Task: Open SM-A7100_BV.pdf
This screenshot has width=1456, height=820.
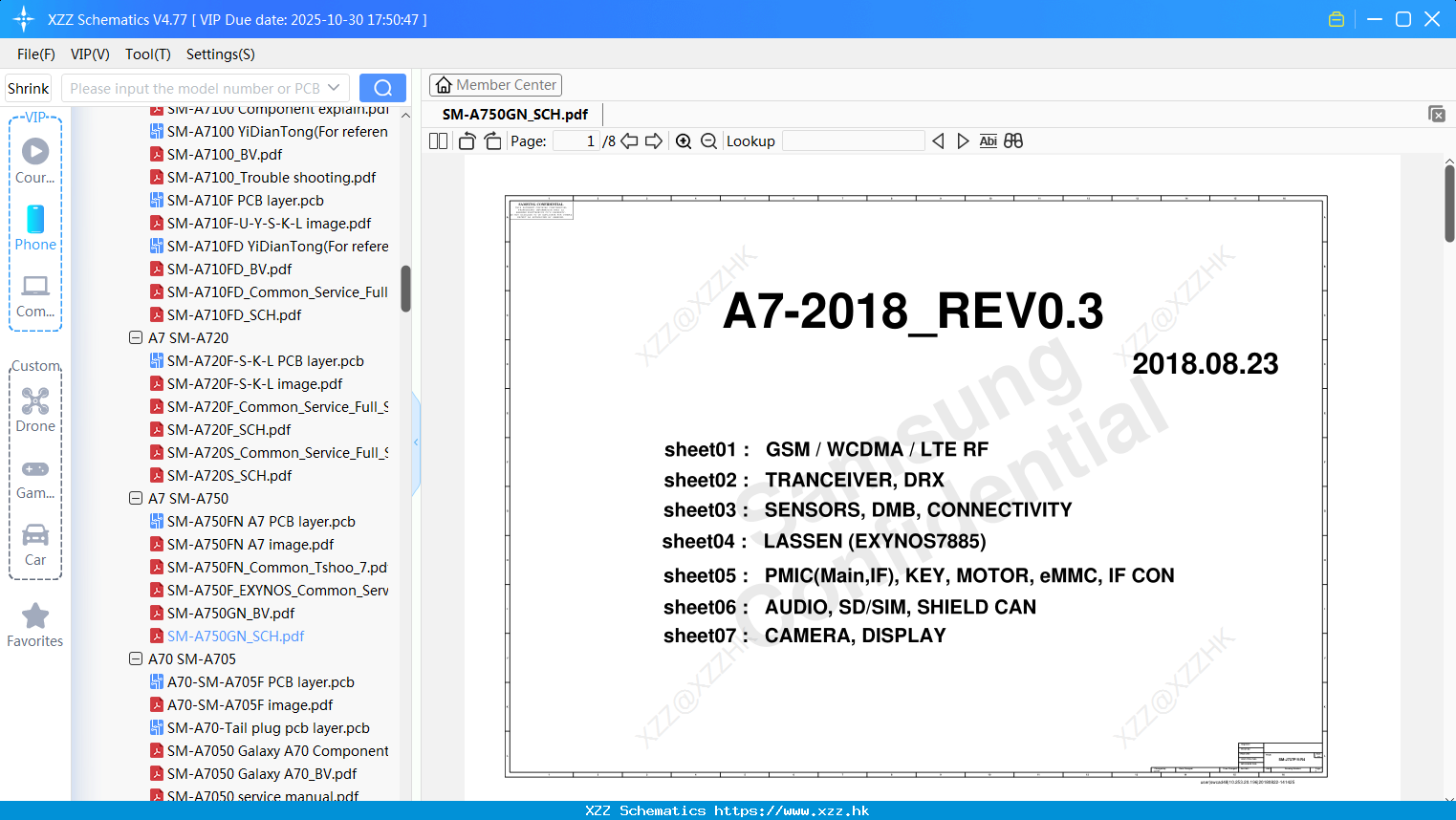Action: pos(225,154)
